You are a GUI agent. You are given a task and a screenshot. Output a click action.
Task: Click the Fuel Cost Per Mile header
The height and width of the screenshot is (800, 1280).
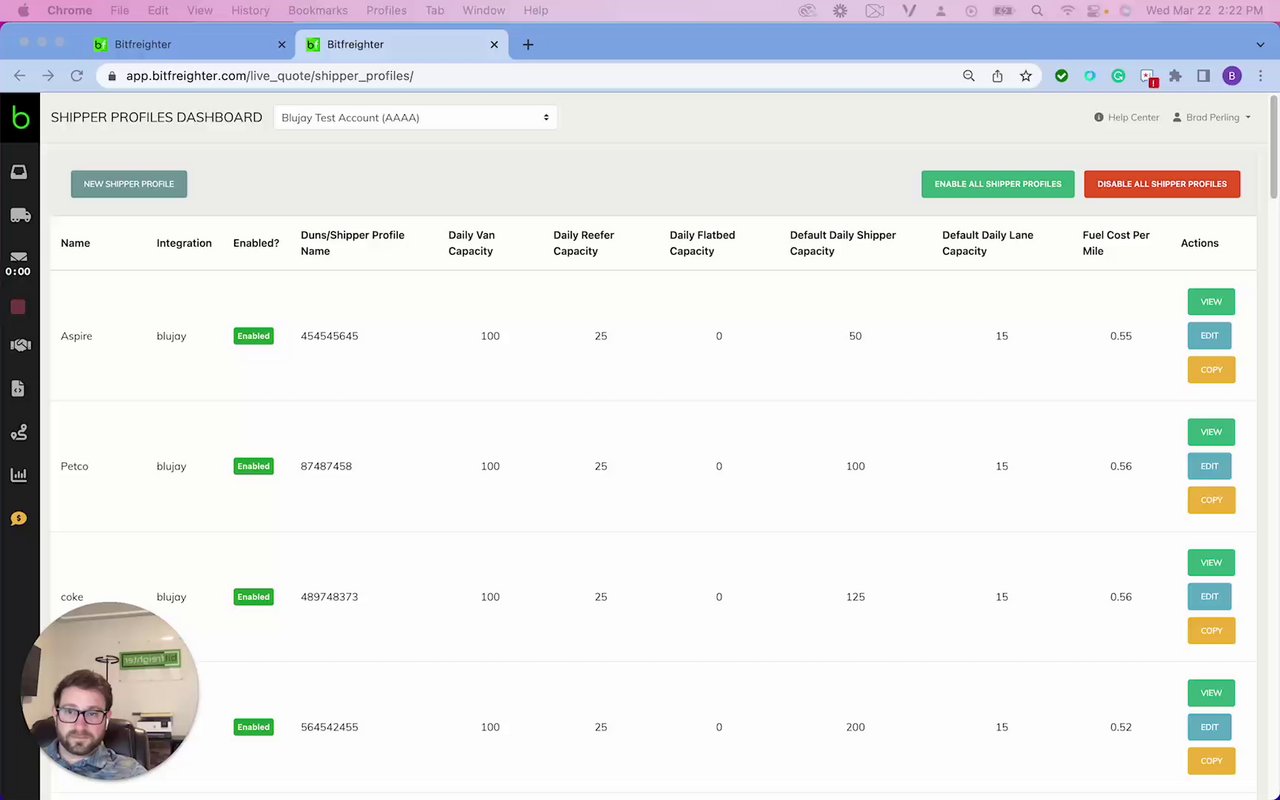click(1116, 243)
